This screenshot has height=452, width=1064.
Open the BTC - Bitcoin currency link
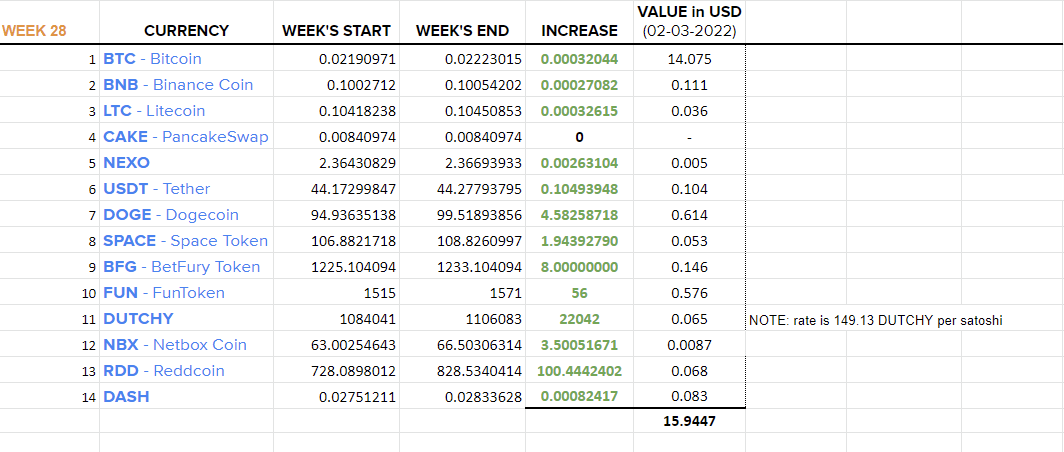point(152,59)
